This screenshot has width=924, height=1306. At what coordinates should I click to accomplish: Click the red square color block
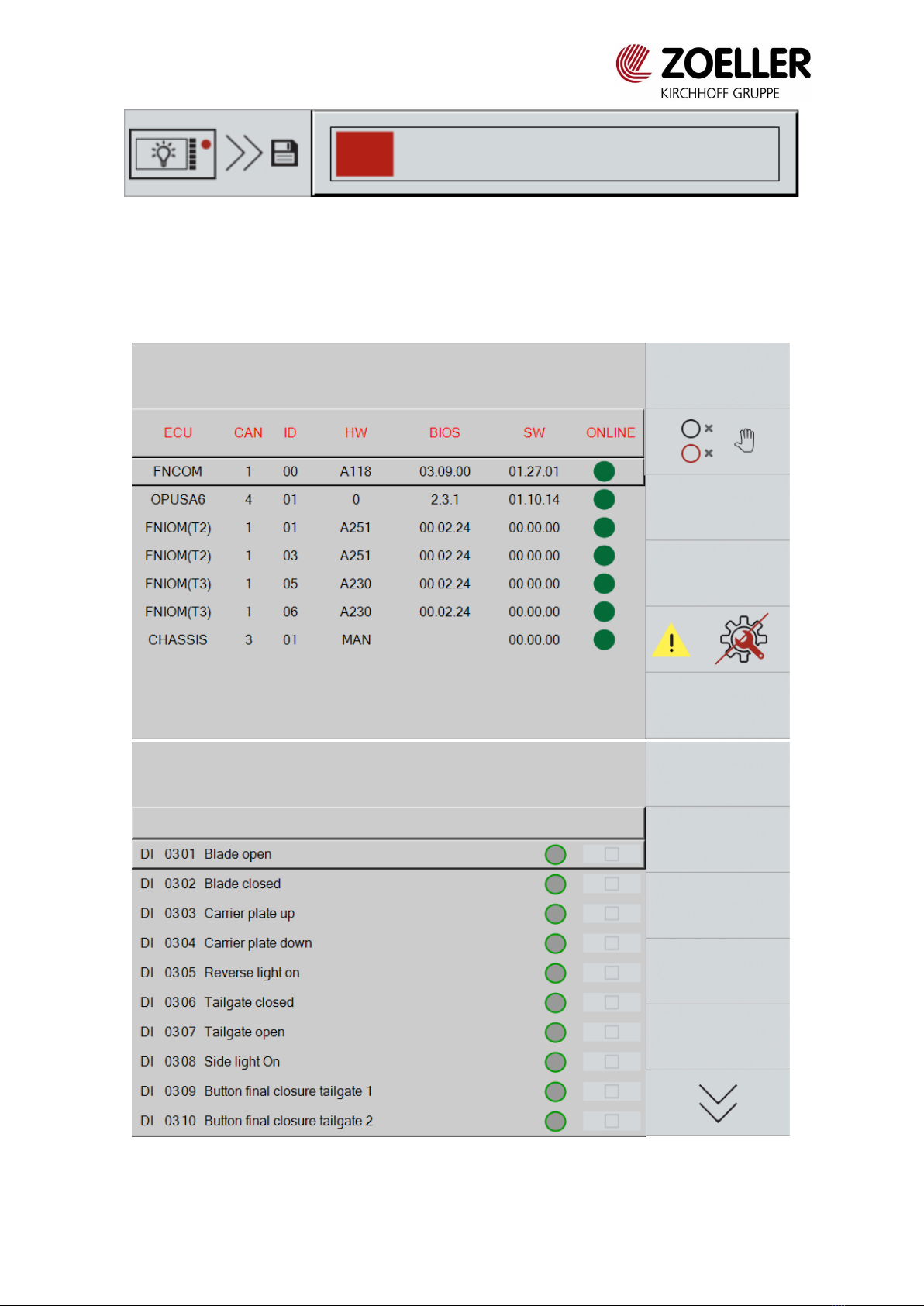[364, 154]
